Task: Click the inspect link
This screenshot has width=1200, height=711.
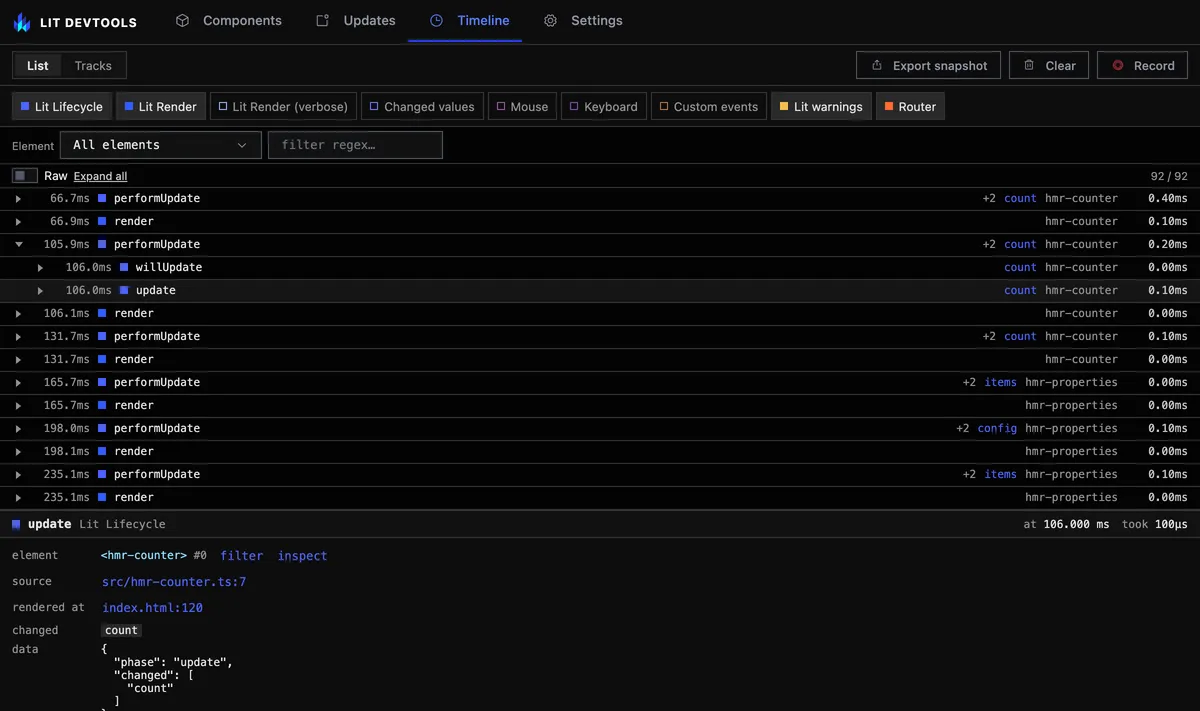Action: tap(303, 556)
